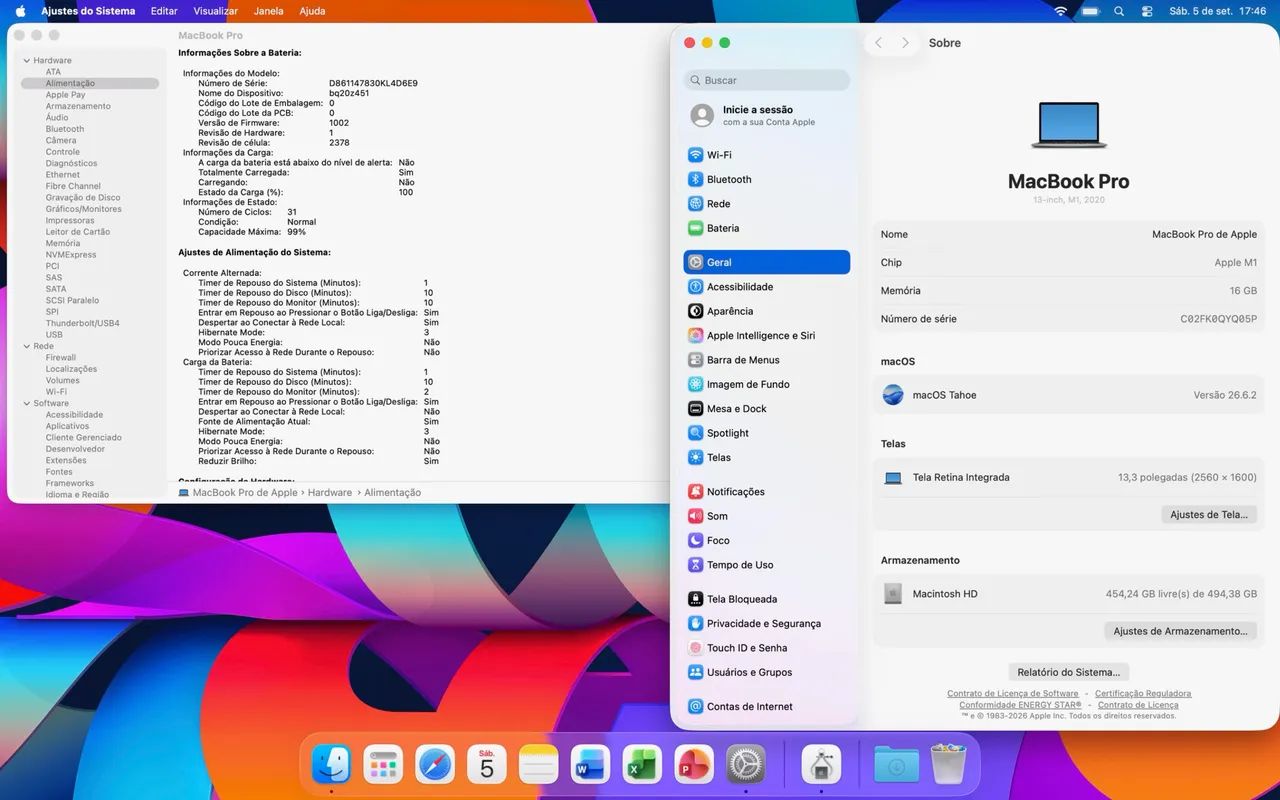Open the Trash in the Dock
This screenshot has height=800, width=1280.
[948, 765]
